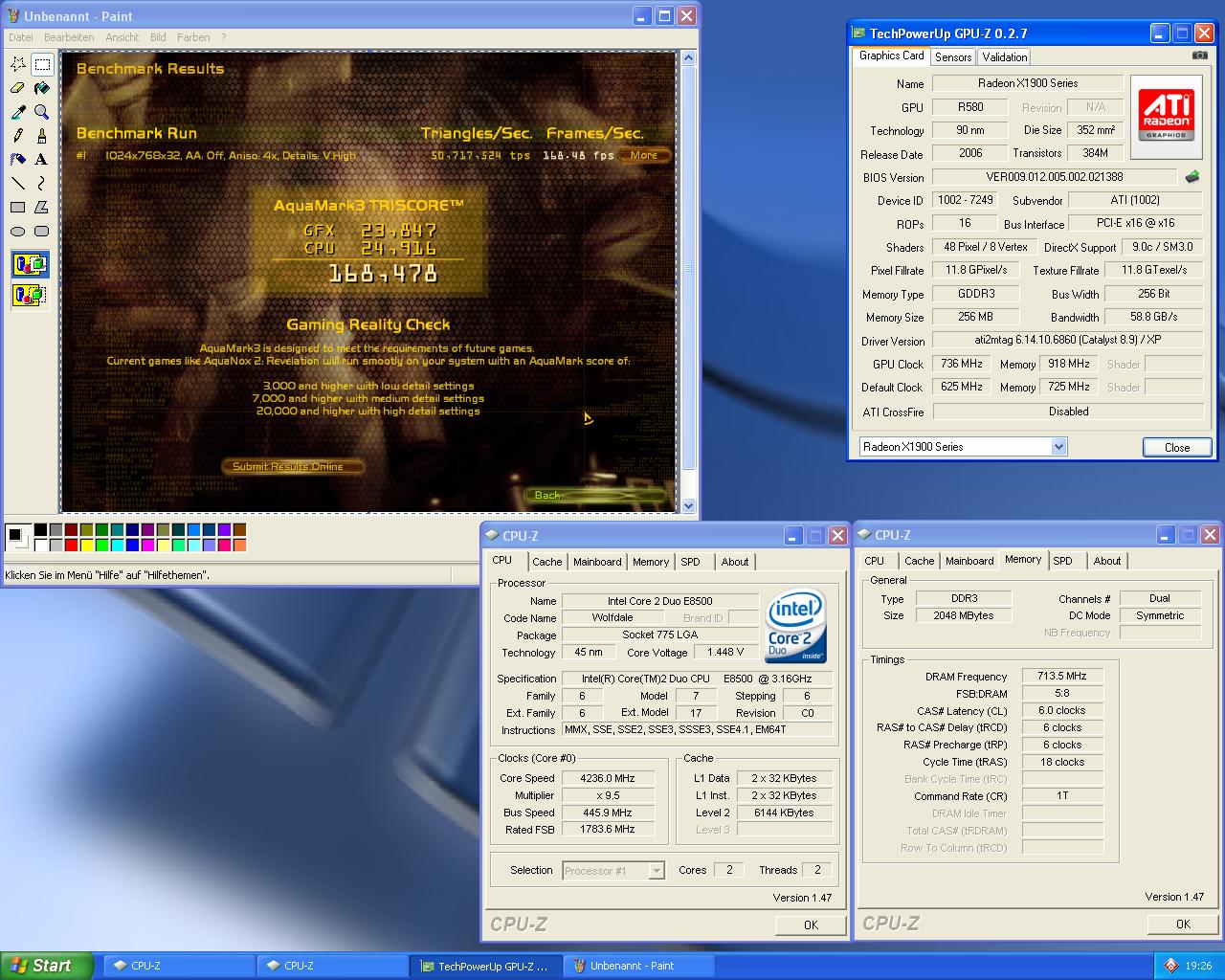Open the Farben menu in Paint
Image resolution: width=1225 pixels, height=980 pixels.
coord(193,37)
